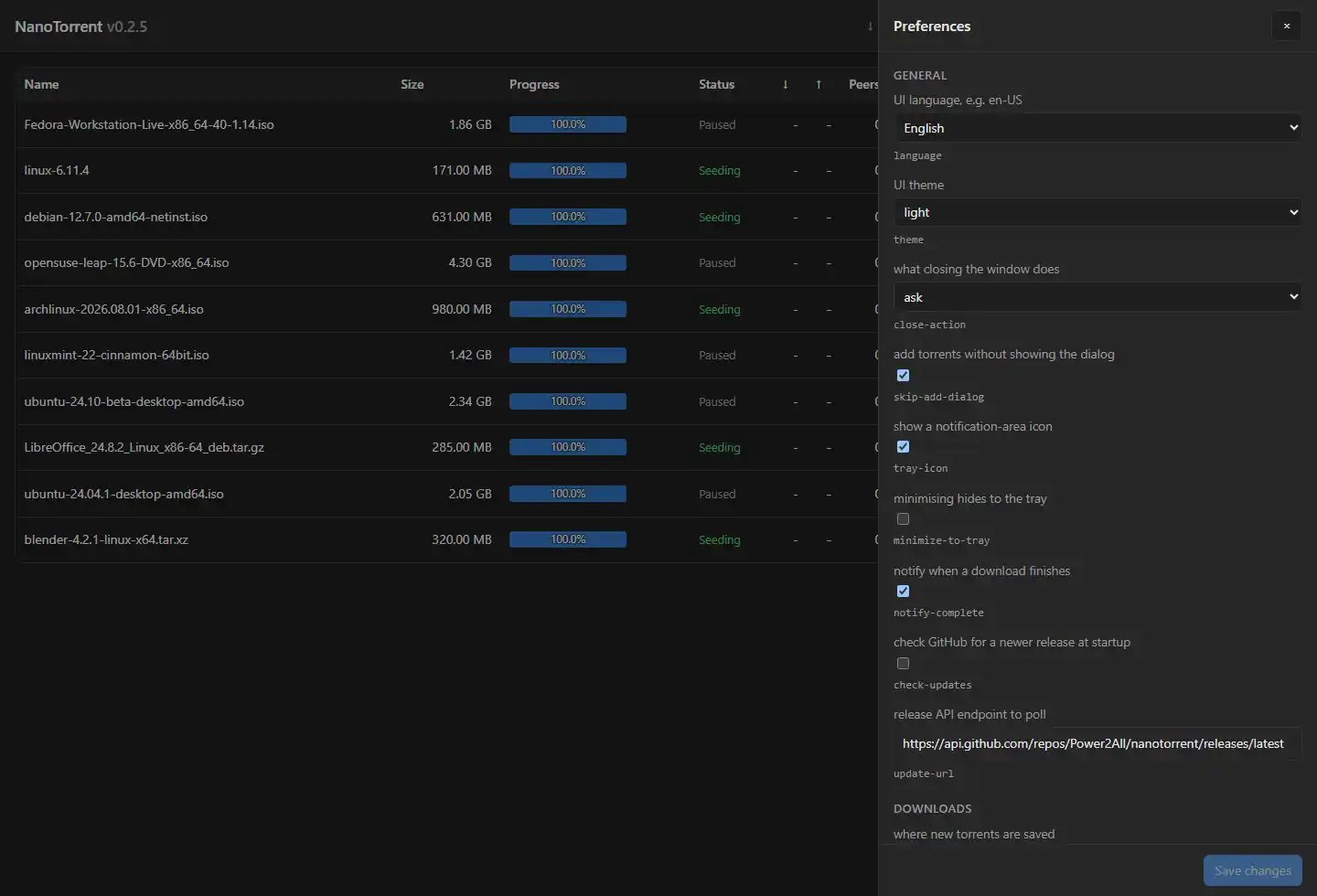Image resolution: width=1317 pixels, height=896 pixels.
Task: Click the 285.00 MB size cell
Action: (x=462, y=447)
